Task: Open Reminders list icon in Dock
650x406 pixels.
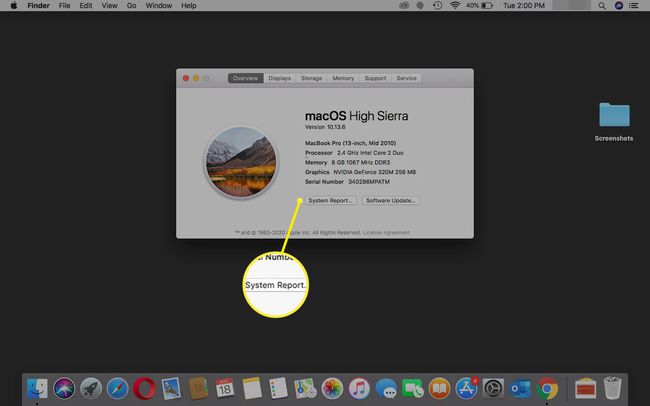Action: pyautogui.click(x=278, y=389)
